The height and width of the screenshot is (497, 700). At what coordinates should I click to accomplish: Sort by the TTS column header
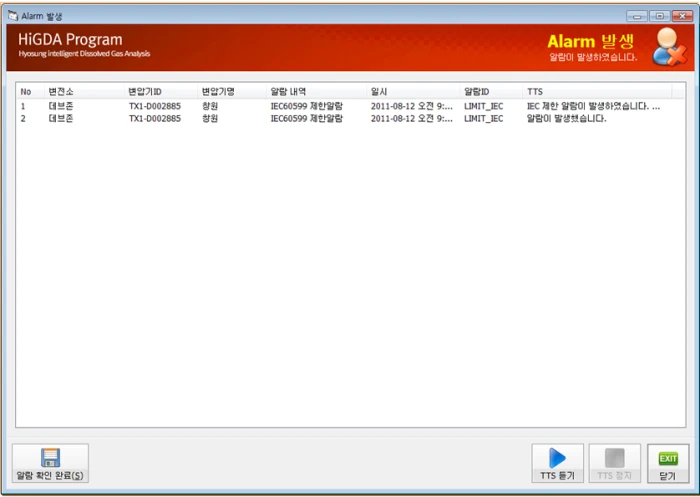tap(597, 92)
